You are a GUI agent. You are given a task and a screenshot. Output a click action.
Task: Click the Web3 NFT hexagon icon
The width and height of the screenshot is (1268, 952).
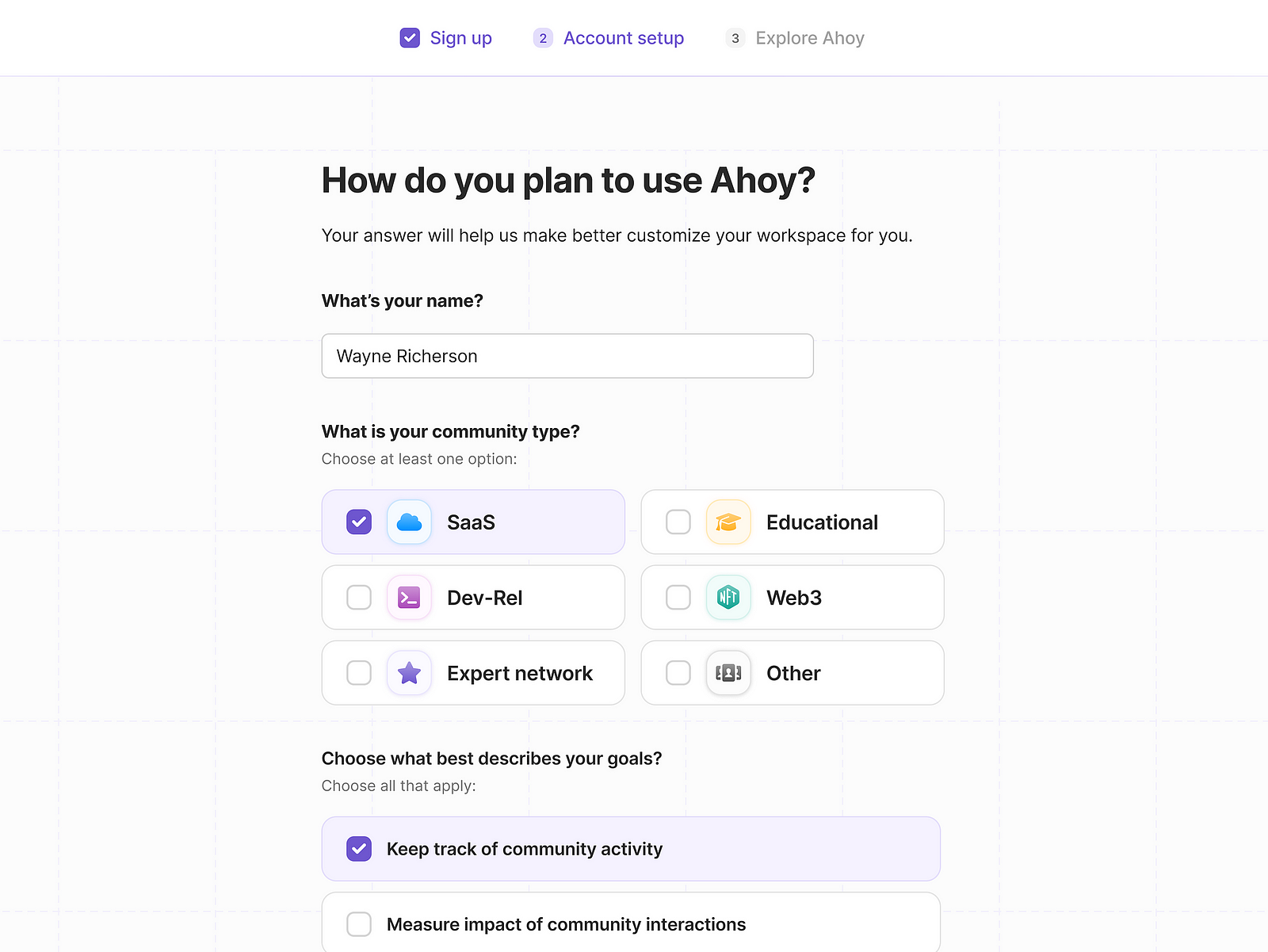(x=728, y=598)
